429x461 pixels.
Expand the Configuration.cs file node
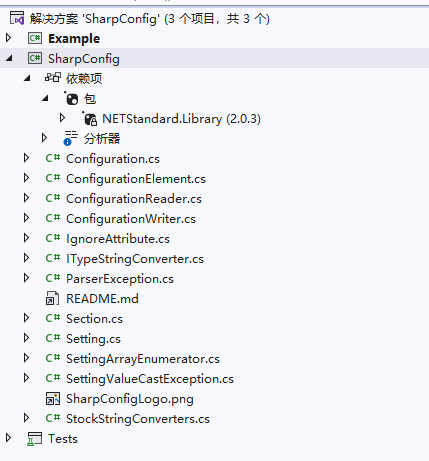[x=26, y=158]
